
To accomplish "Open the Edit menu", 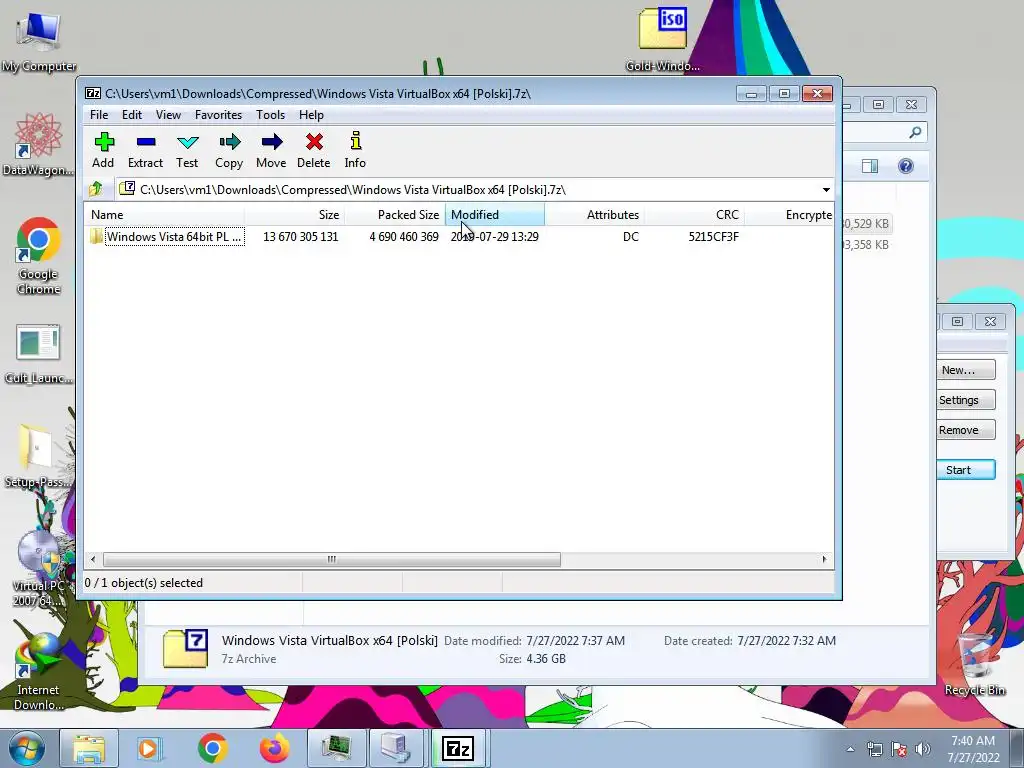I will [132, 115].
